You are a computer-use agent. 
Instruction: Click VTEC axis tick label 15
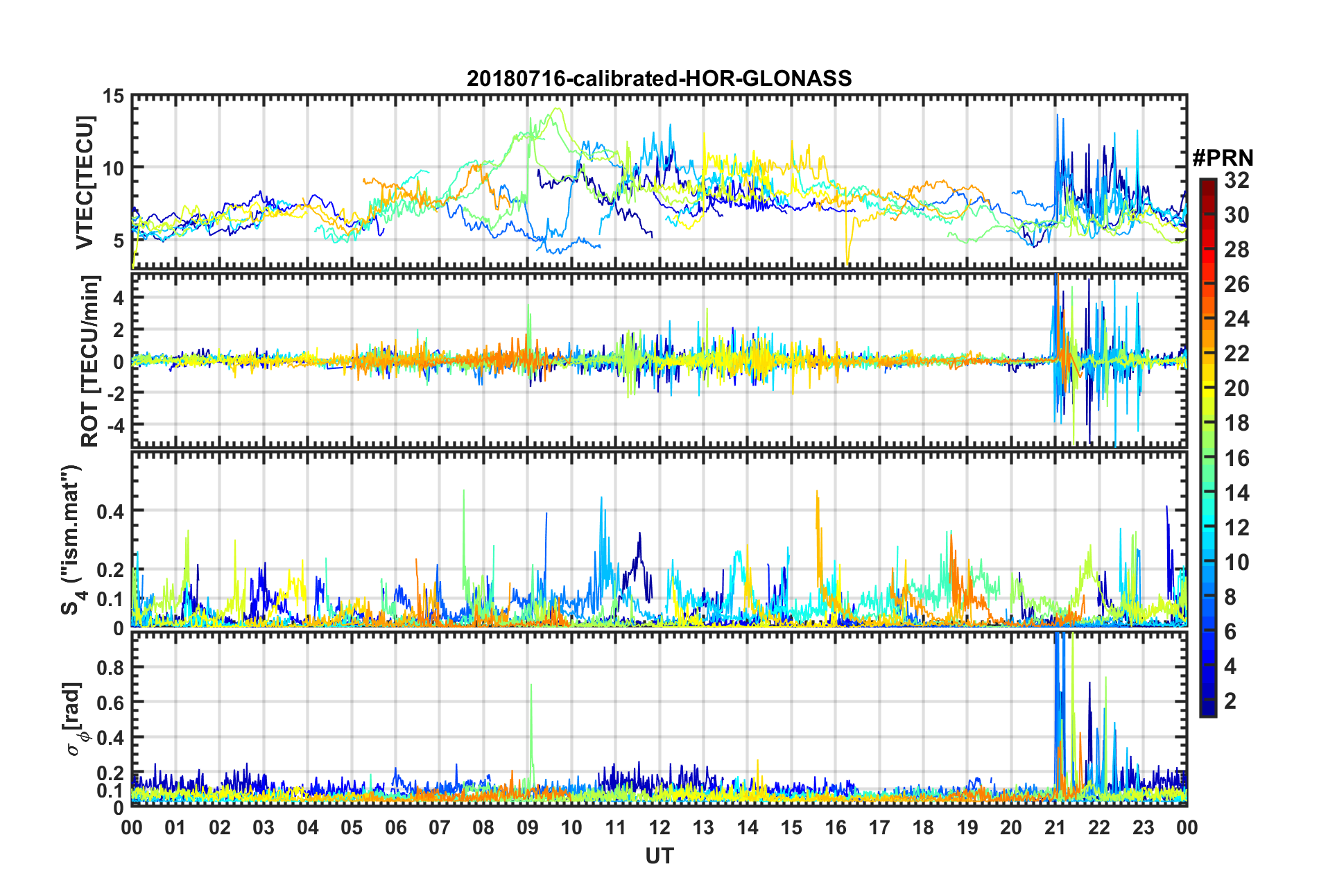[113, 96]
